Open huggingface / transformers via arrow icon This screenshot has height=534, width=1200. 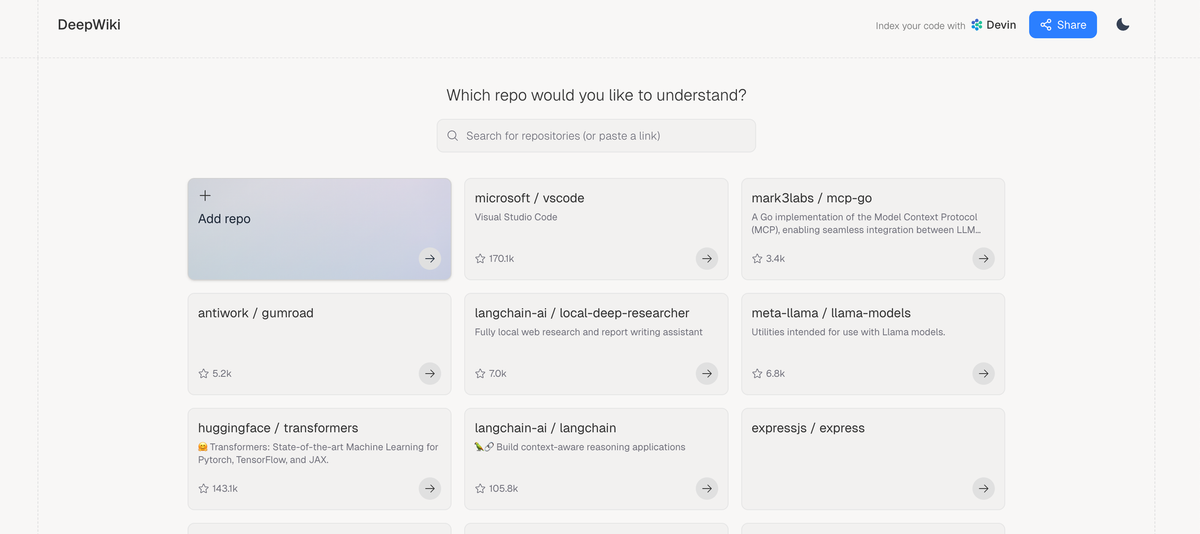pyautogui.click(x=429, y=489)
